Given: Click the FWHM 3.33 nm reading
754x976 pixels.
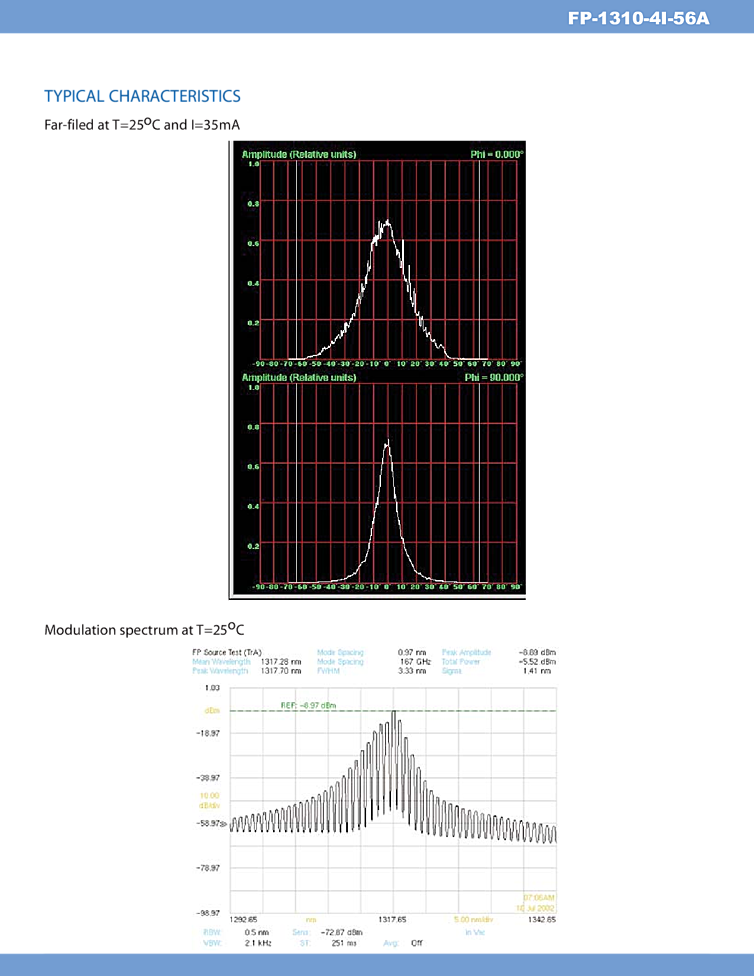Looking at the screenshot, I should pyautogui.click(x=411, y=671).
